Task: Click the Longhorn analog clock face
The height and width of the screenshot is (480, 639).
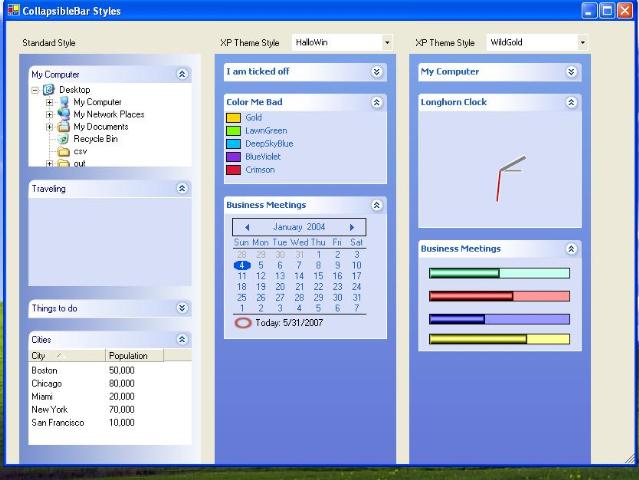Action: (500, 170)
